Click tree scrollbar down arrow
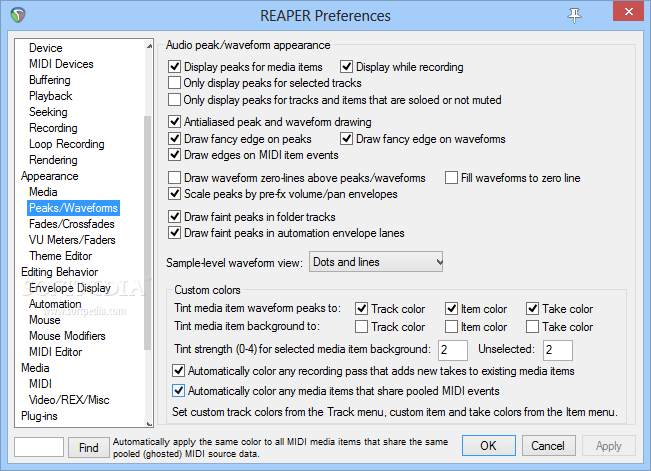Viewport: 651px width, 471px height. pyautogui.click(x=149, y=422)
